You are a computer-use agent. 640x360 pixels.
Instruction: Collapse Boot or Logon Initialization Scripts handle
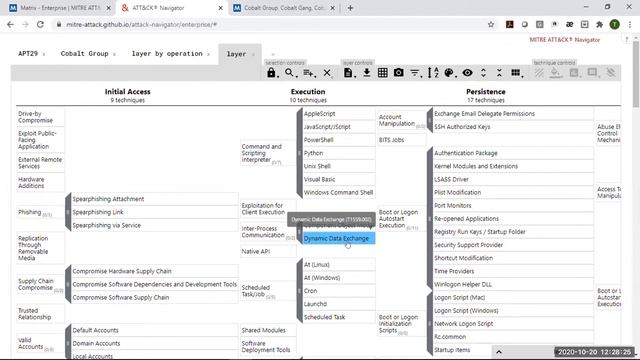click(x=429, y=324)
